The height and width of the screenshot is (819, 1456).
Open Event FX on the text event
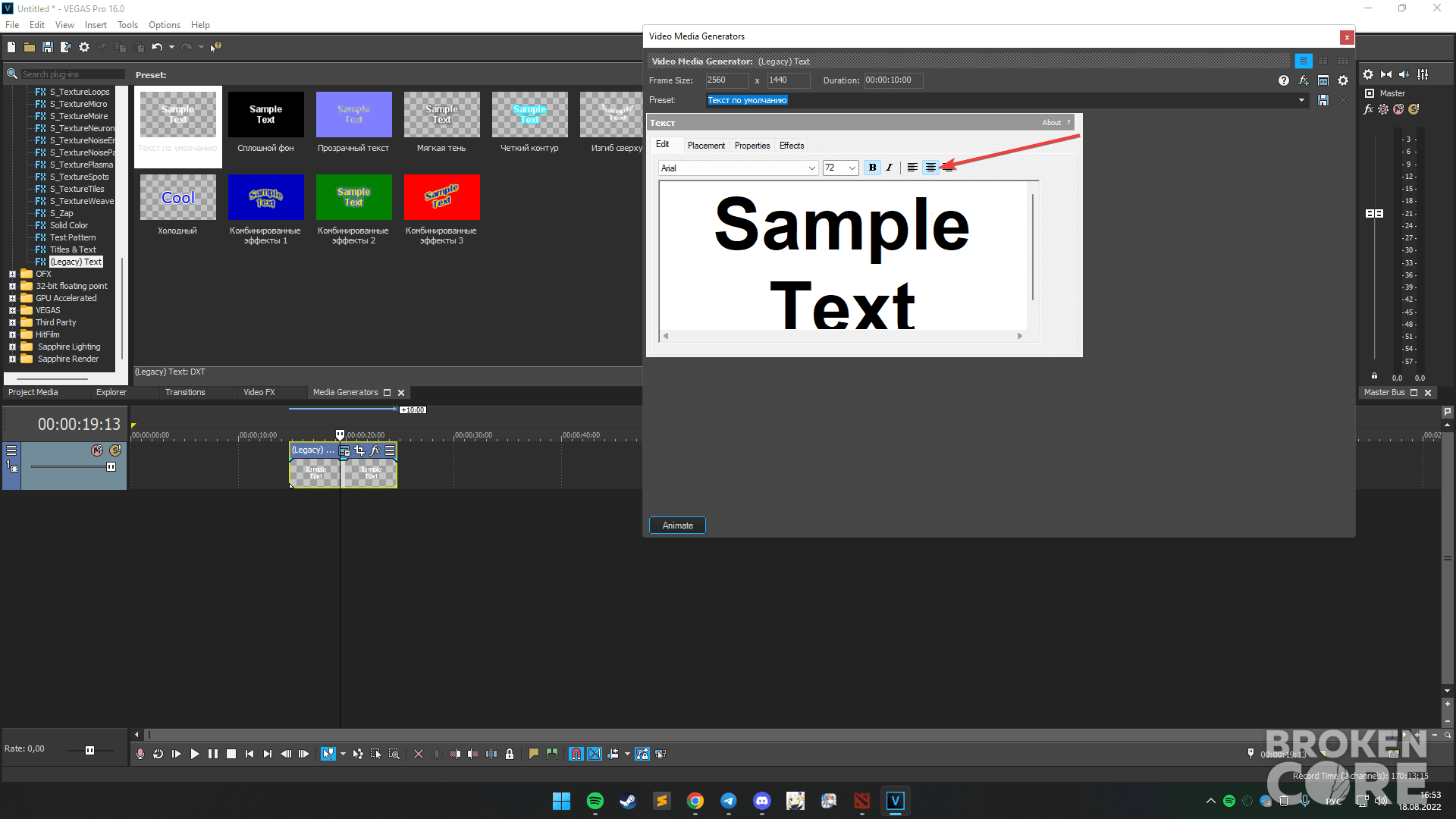point(375,450)
